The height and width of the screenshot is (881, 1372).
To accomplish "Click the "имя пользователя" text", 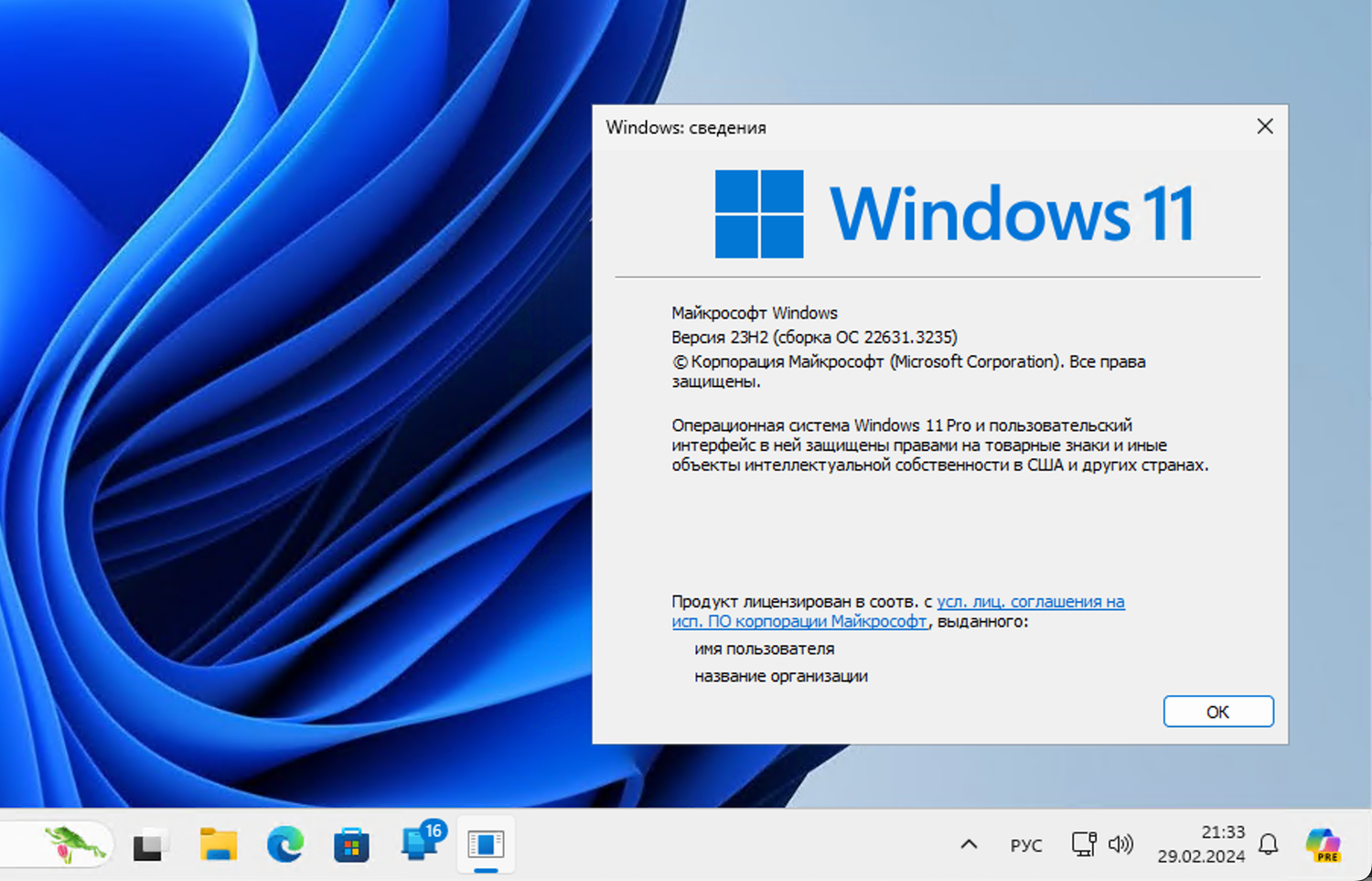I will [x=764, y=649].
